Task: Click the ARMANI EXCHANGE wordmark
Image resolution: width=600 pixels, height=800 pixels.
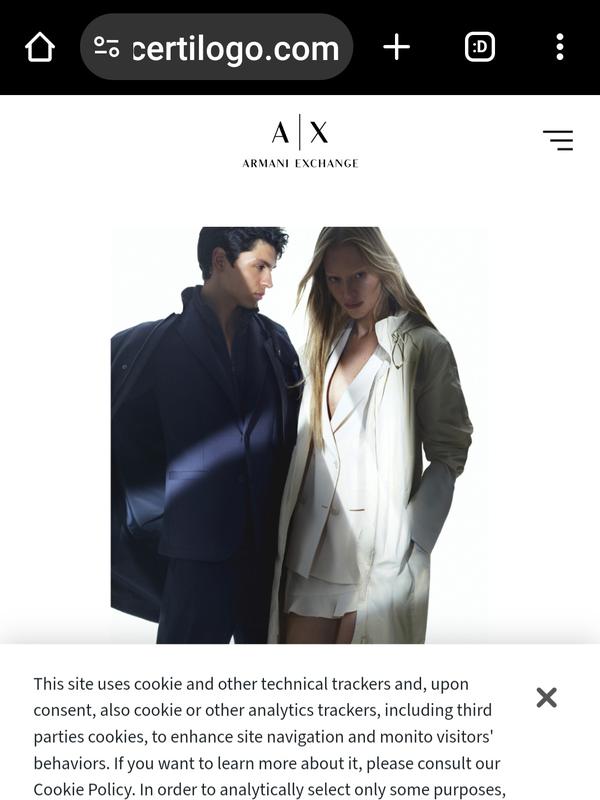Action: click(x=300, y=163)
